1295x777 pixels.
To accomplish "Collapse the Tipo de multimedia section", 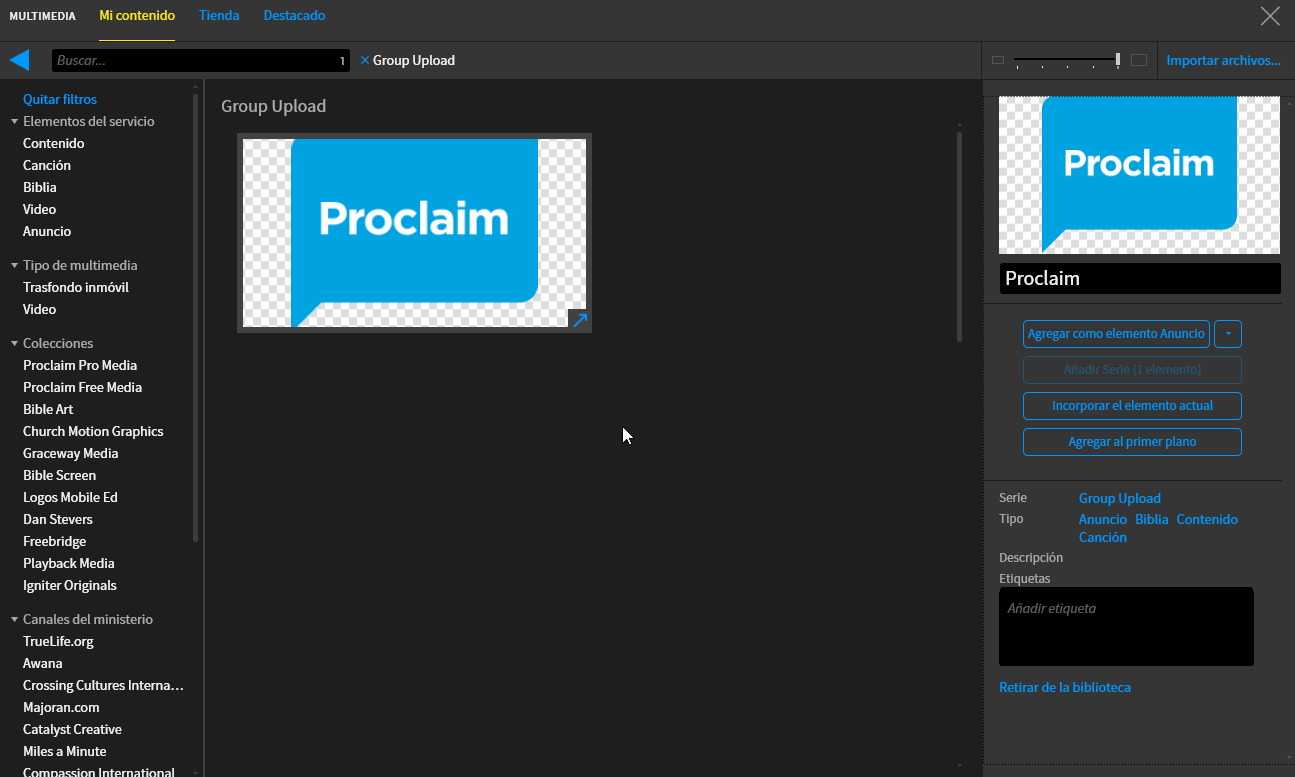I will [15, 265].
